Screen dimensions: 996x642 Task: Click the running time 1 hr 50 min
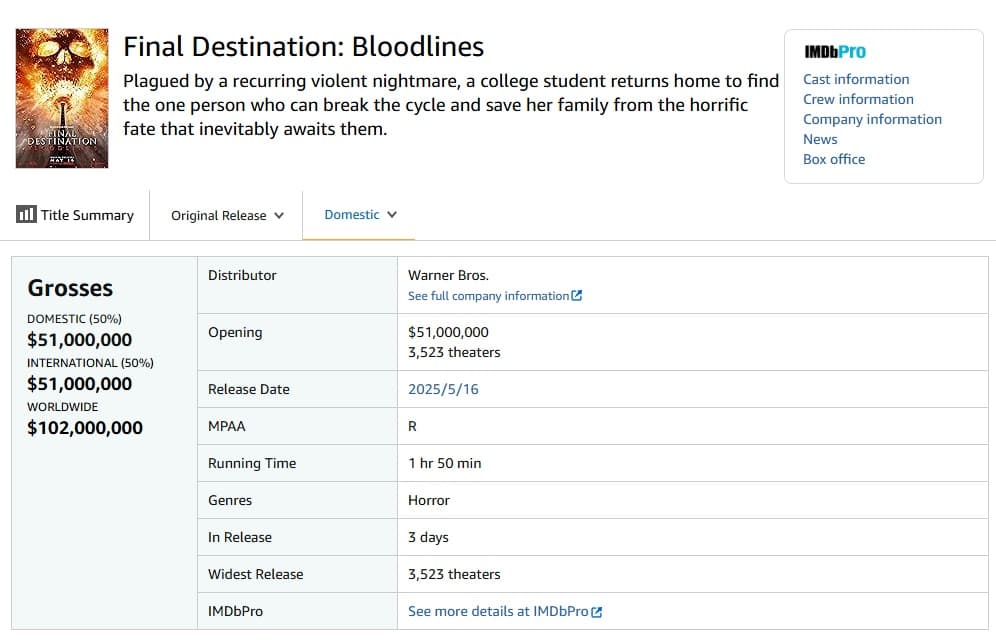coord(445,464)
